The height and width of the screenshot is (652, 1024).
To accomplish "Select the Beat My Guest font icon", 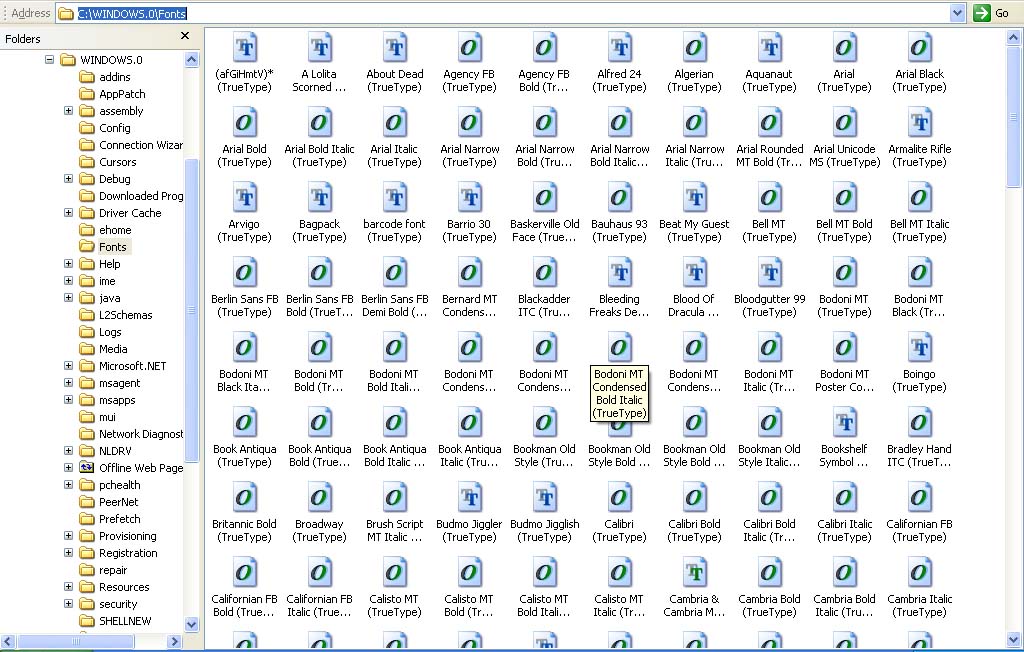I will pyautogui.click(x=694, y=197).
